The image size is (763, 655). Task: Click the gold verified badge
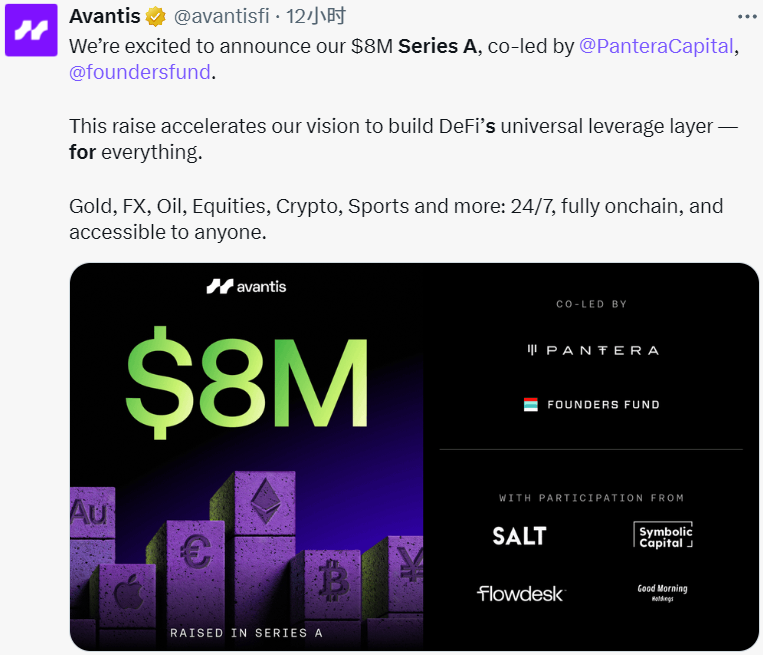[x=156, y=17]
